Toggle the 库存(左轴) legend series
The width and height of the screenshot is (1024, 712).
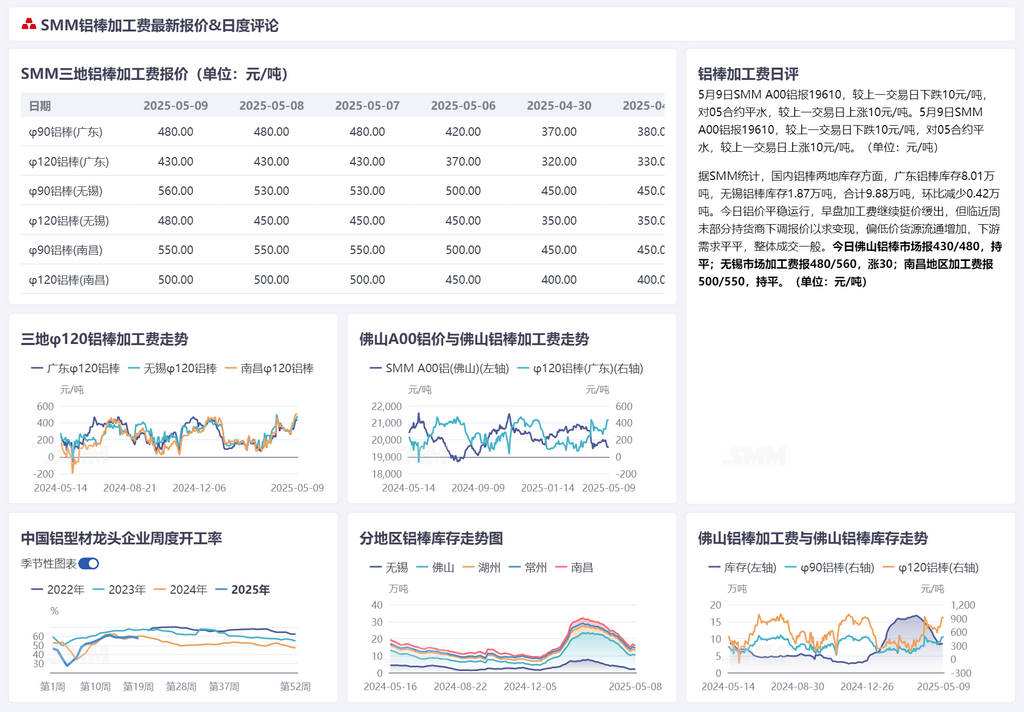(743, 568)
